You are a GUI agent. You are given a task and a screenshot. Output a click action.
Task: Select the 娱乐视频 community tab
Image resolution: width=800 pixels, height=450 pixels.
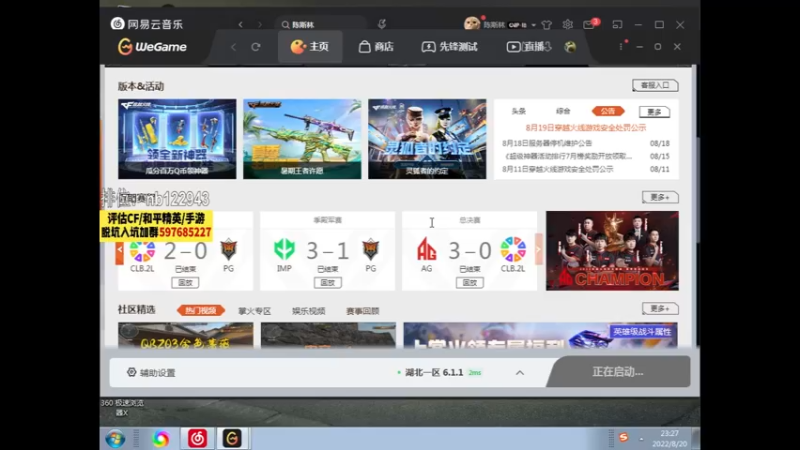tap(308, 311)
